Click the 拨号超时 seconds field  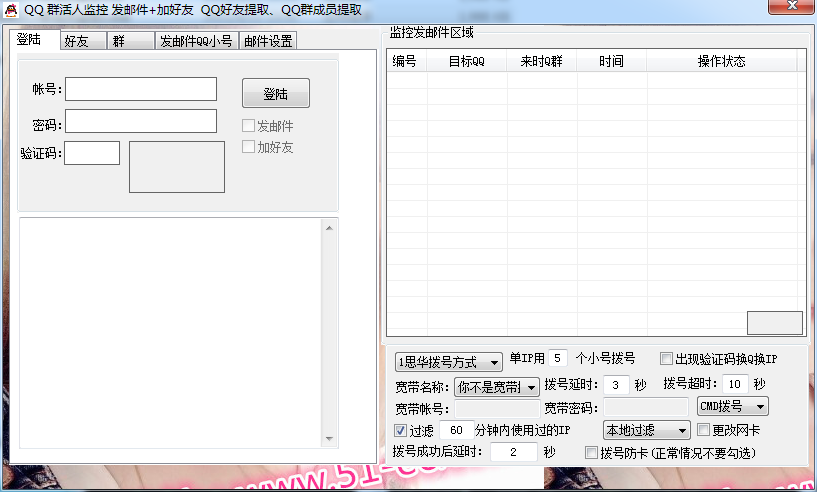[x=735, y=385]
